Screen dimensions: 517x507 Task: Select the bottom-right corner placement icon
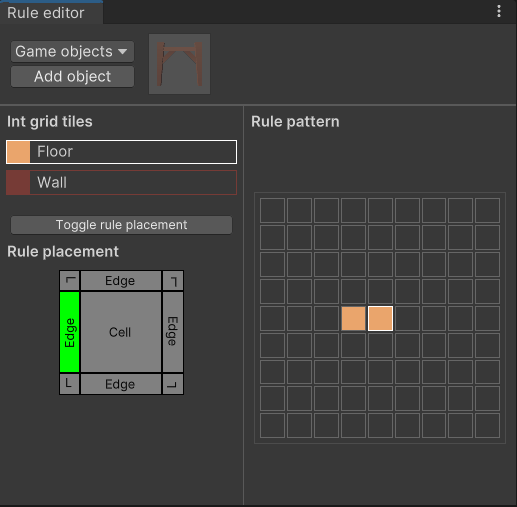click(x=173, y=384)
